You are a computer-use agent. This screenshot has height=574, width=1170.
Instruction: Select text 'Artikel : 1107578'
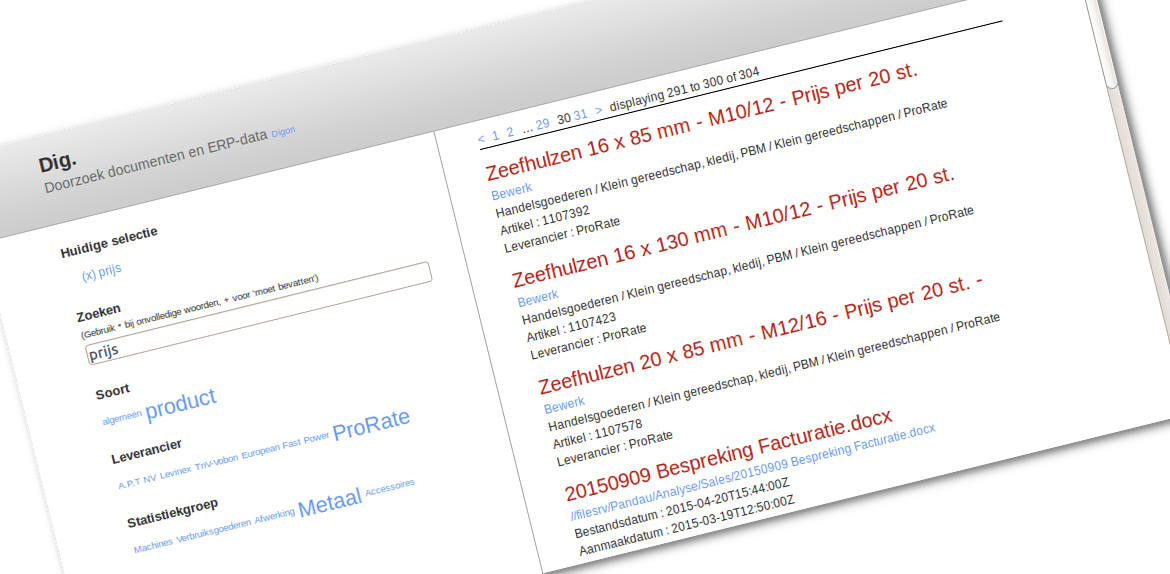coord(598,434)
